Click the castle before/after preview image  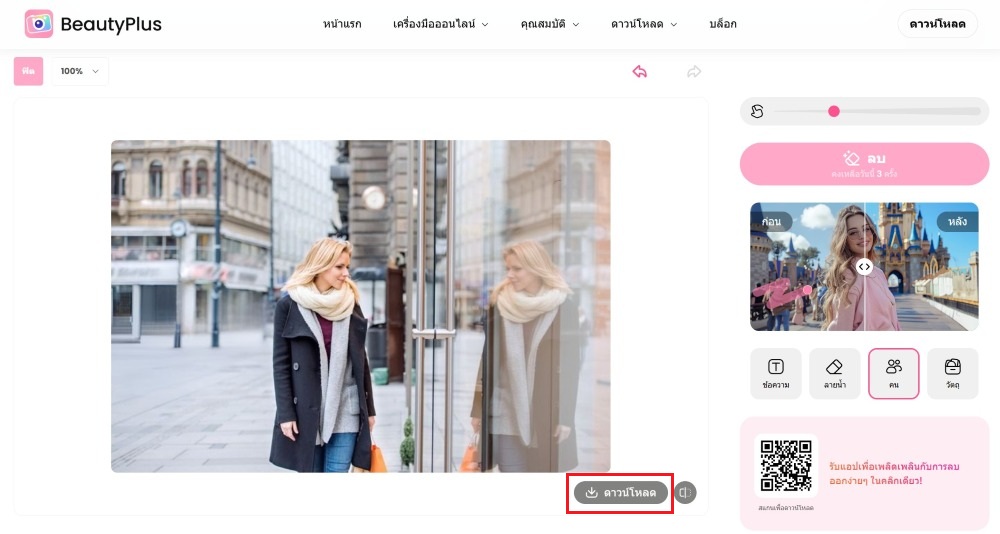(x=864, y=267)
